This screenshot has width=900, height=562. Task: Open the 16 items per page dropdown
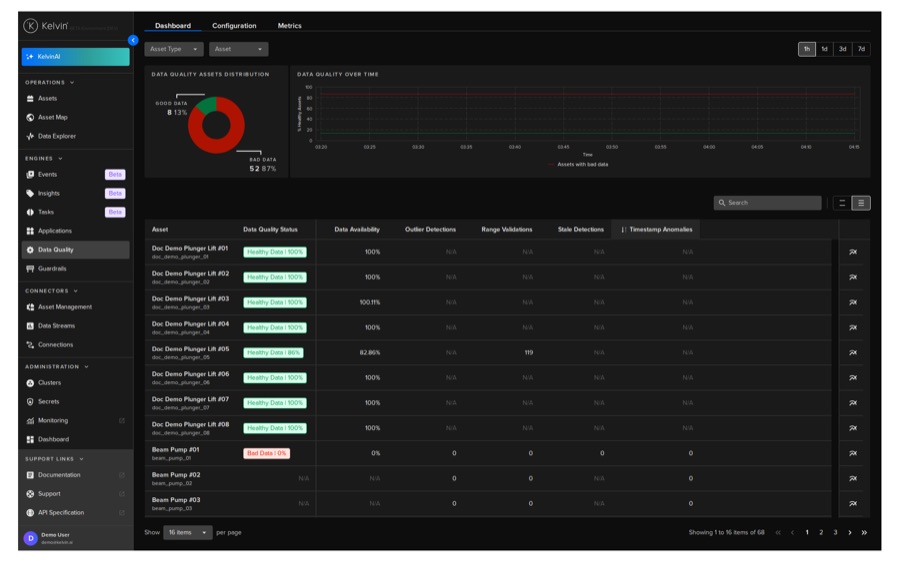click(x=188, y=533)
